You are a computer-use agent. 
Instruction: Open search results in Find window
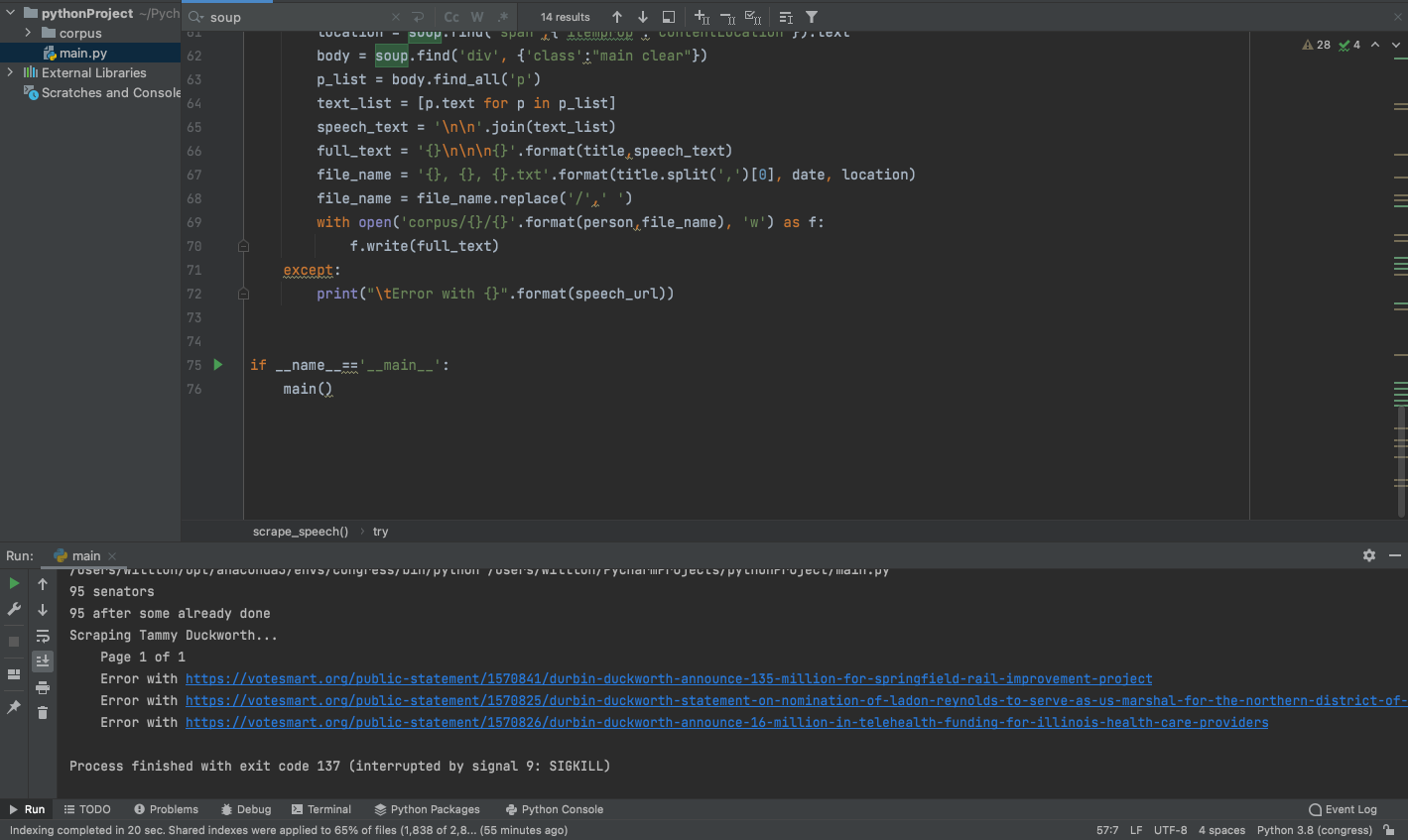(669, 17)
